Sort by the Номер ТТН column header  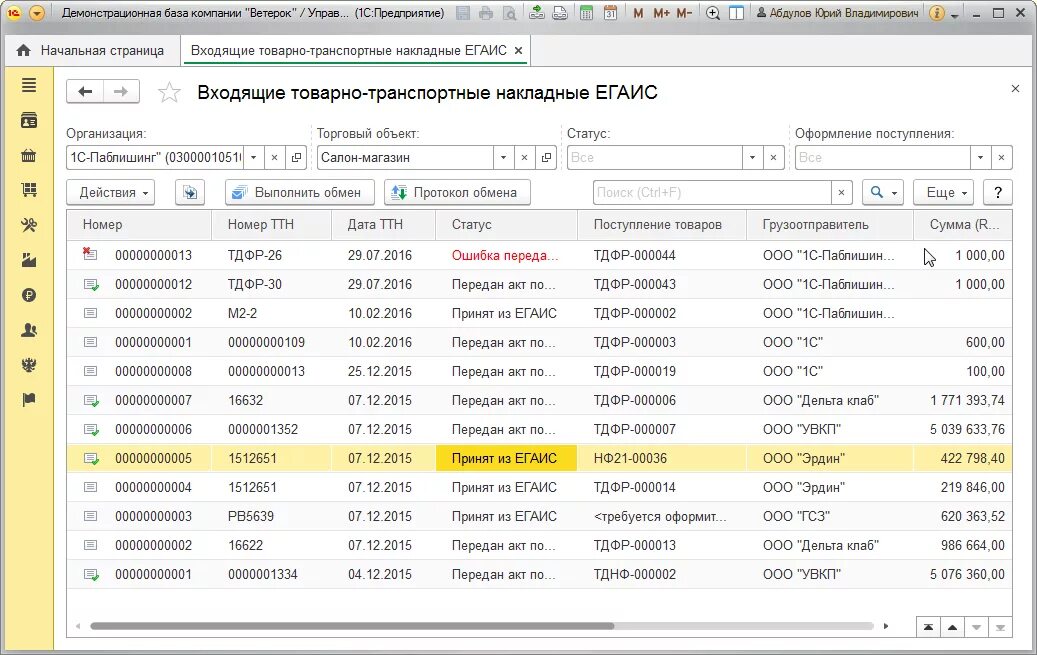(271, 224)
